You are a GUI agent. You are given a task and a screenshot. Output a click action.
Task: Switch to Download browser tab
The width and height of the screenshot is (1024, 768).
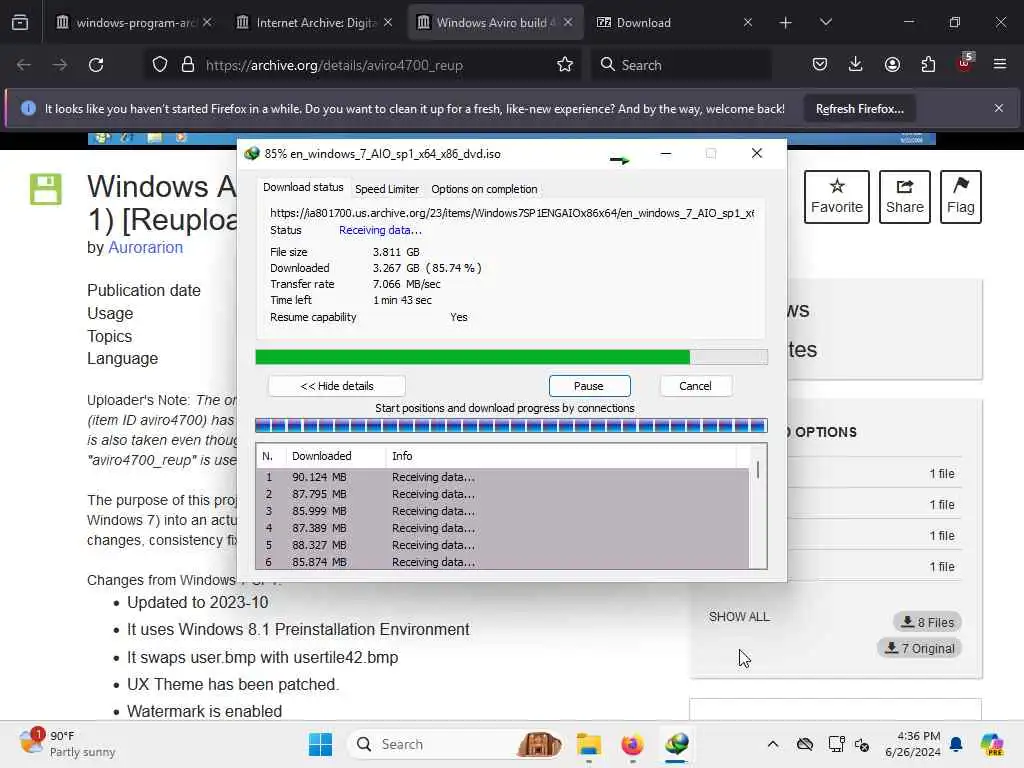click(x=675, y=23)
